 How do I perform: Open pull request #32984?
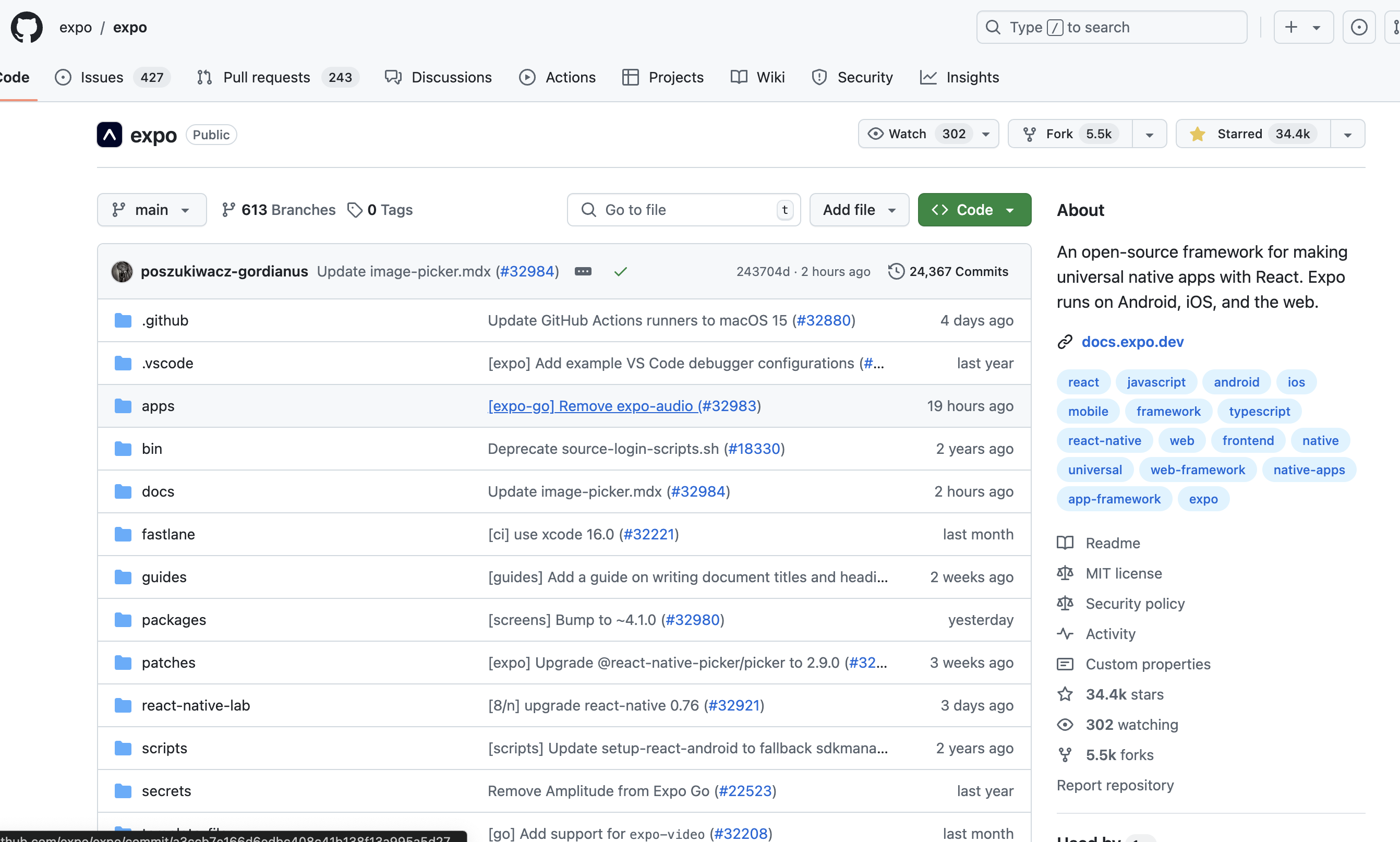point(526,271)
